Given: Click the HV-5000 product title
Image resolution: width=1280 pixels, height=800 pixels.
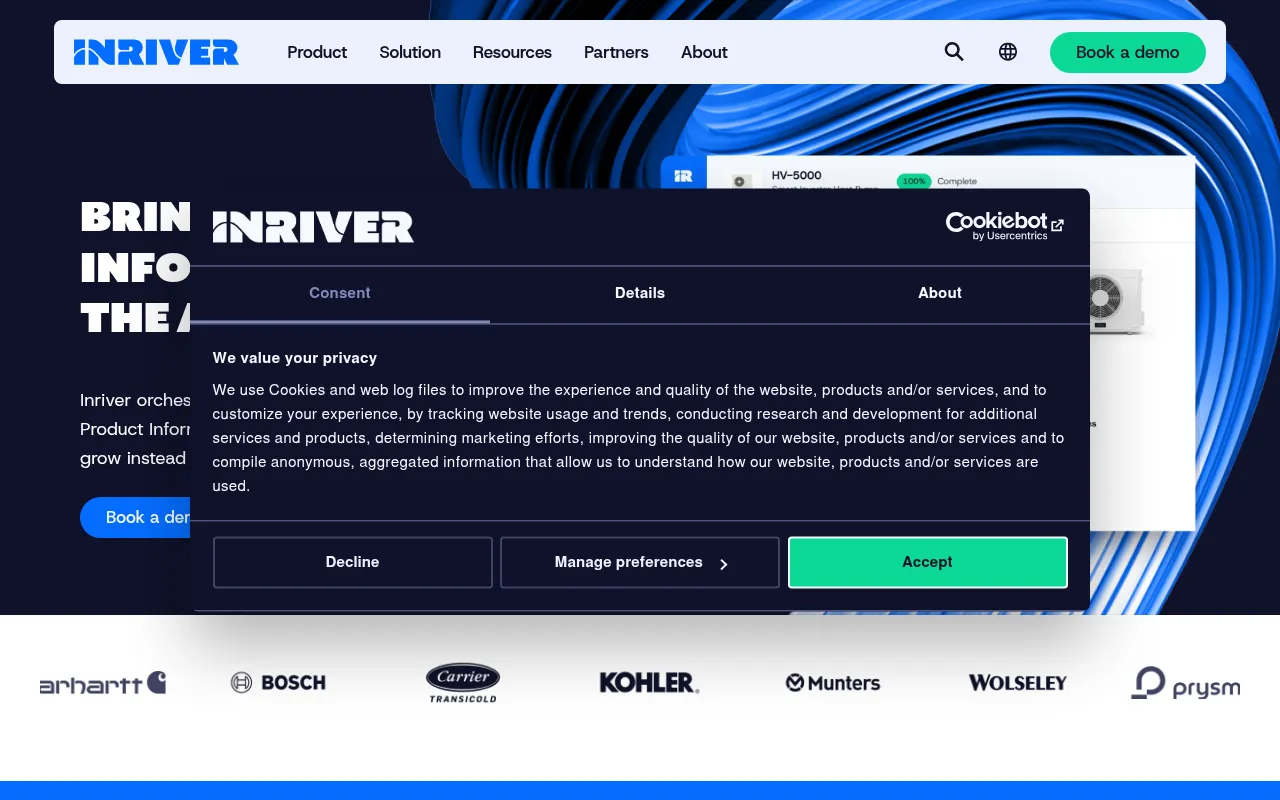Looking at the screenshot, I should click(x=797, y=175).
